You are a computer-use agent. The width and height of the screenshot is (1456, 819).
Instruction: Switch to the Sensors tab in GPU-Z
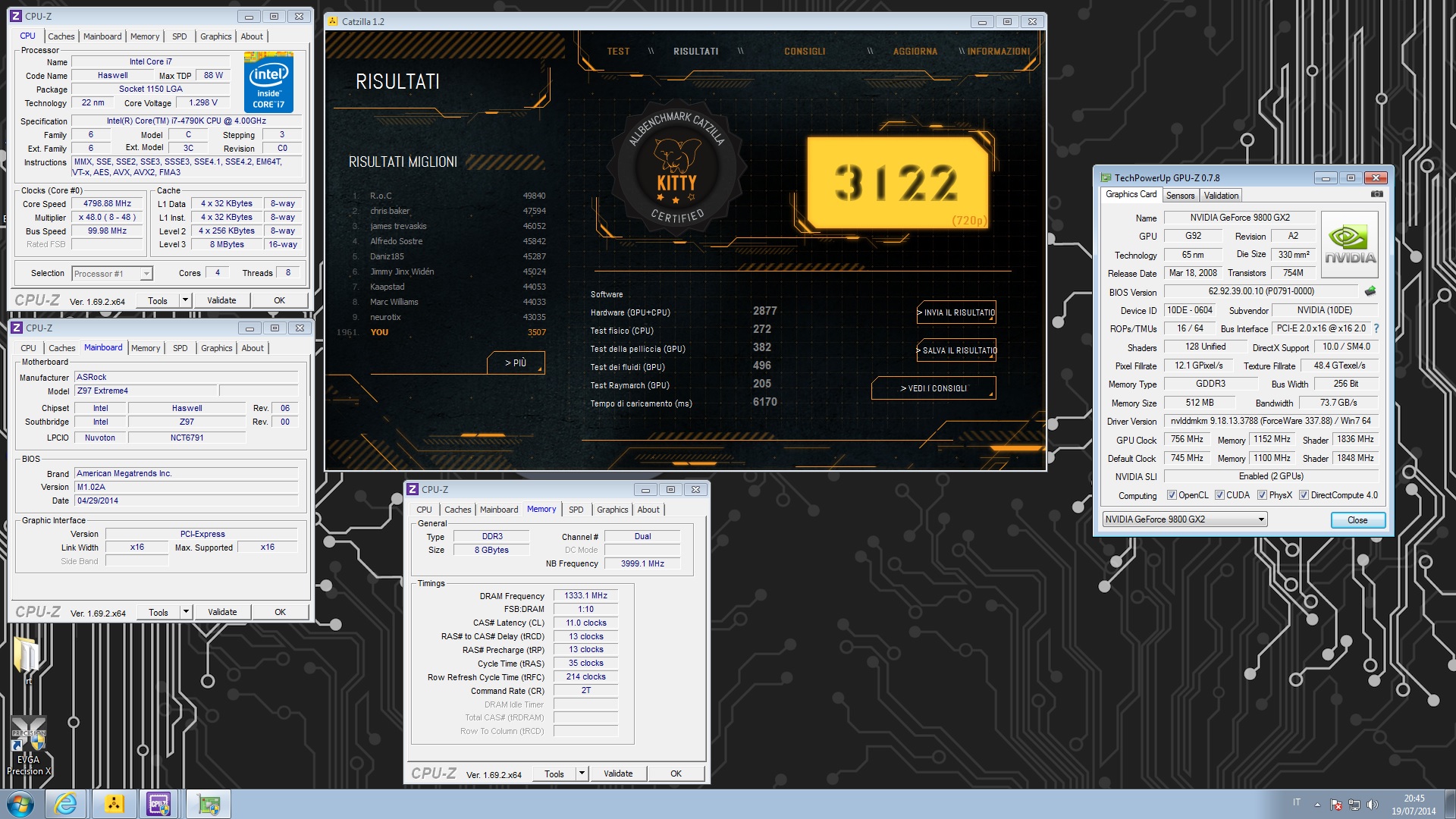pos(1180,196)
